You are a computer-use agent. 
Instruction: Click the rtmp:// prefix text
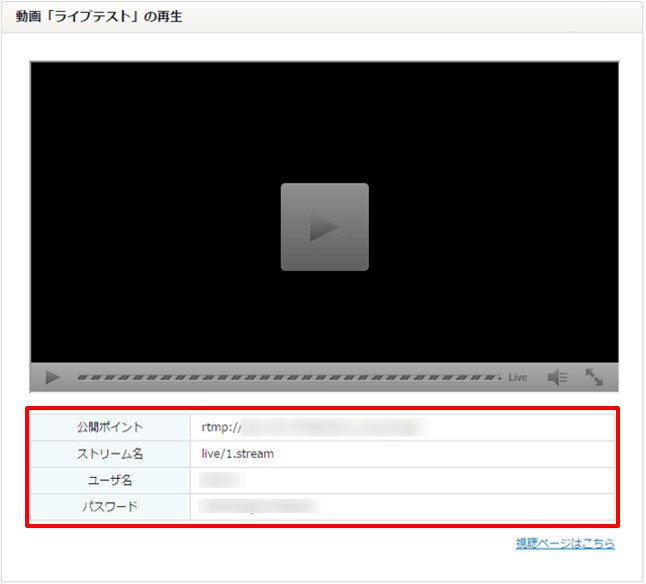(220, 427)
